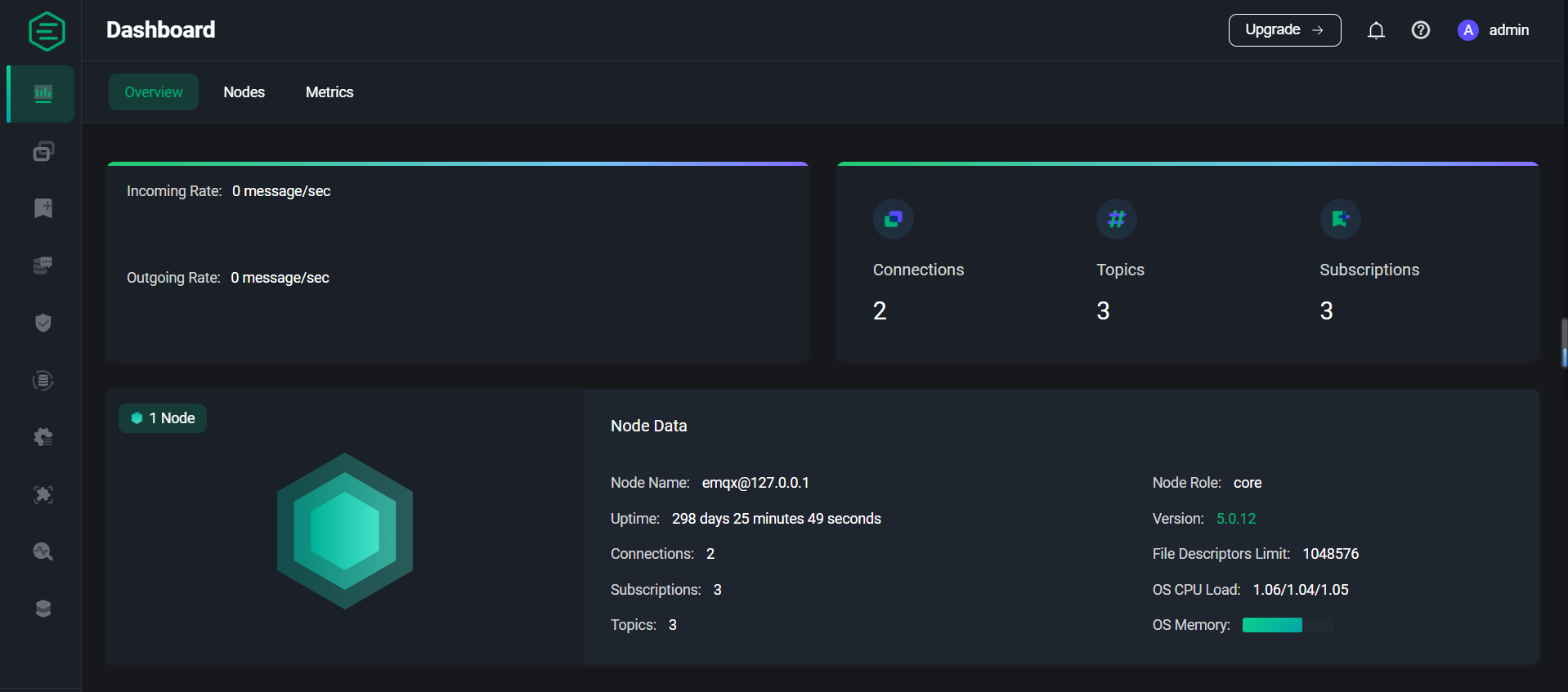Viewport: 1568px width, 692px height.
Task: Click node name emqx@127.0.0.1
Action: 755,483
